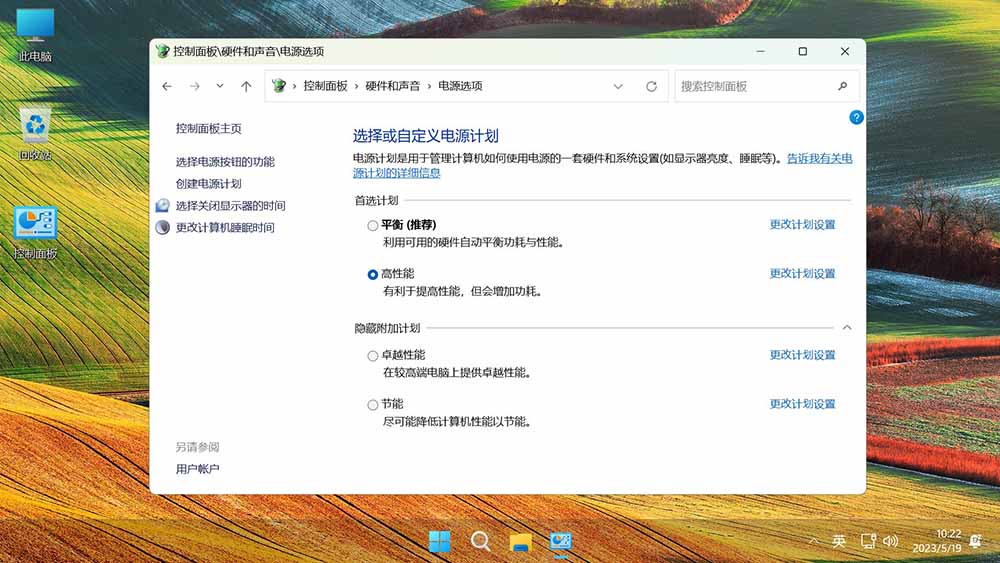Open network status in system tray
The height and width of the screenshot is (563, 1000).
pyautogui.click(x=867, y=541)
